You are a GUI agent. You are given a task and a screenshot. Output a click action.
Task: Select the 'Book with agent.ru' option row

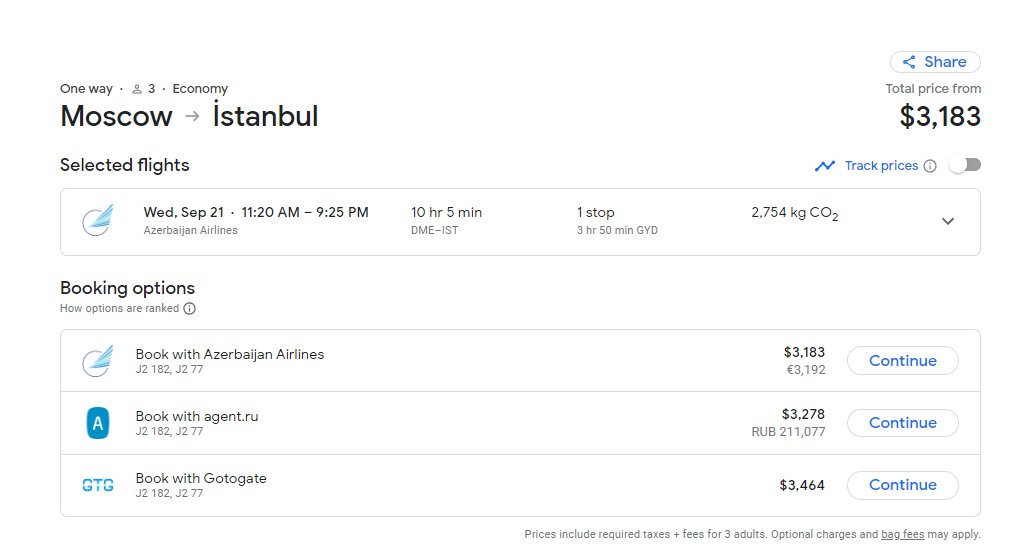520,423
